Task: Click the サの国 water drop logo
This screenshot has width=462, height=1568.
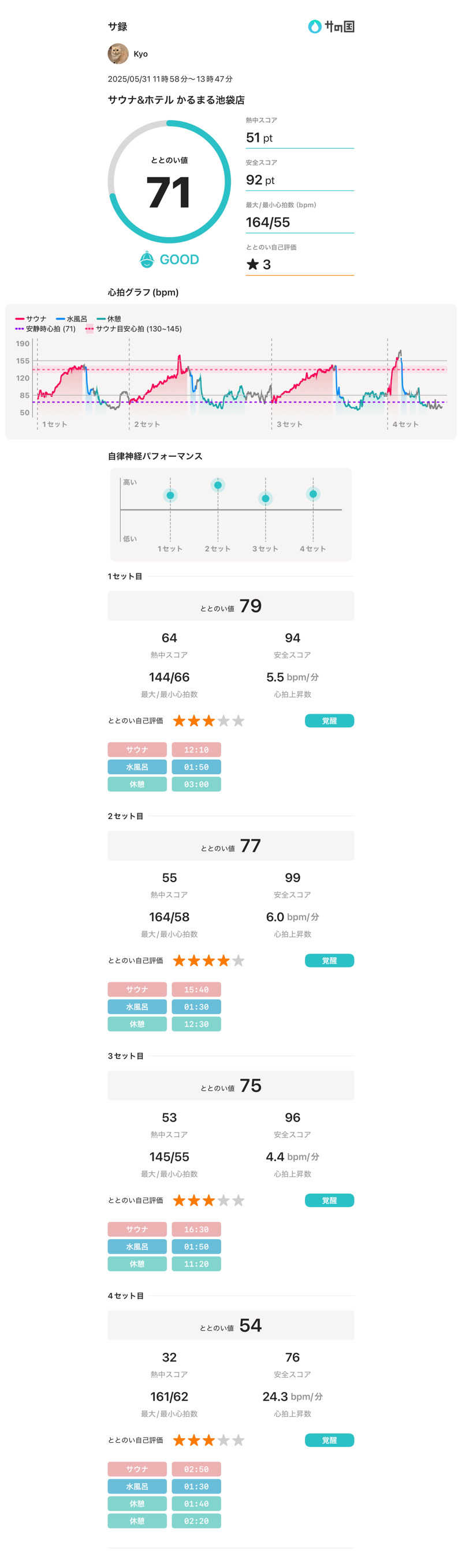Action: (315, 26)
